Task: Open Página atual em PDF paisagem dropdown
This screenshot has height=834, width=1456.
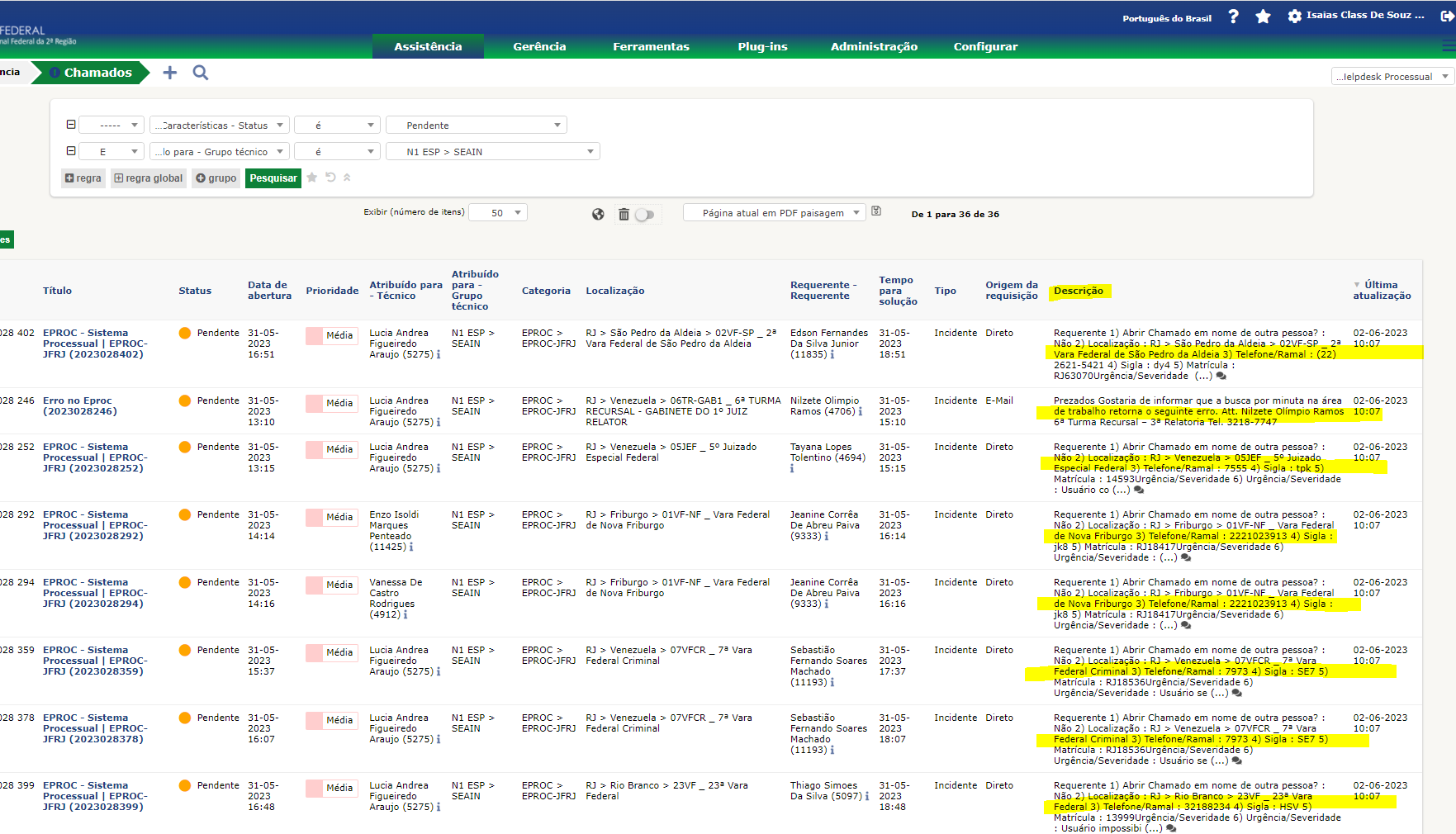Action: [x=774, y=213]
